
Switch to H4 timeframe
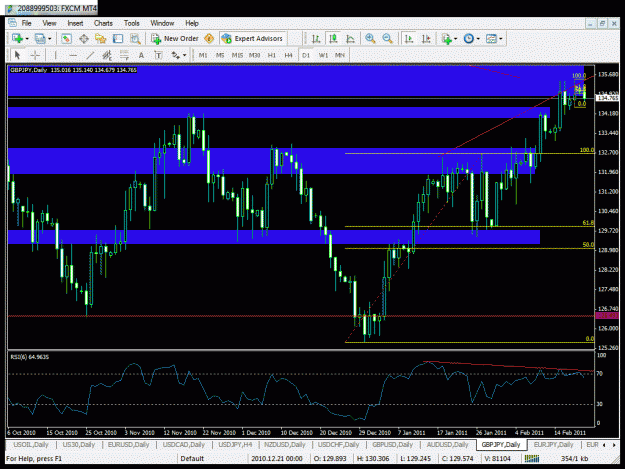[289, 55]
